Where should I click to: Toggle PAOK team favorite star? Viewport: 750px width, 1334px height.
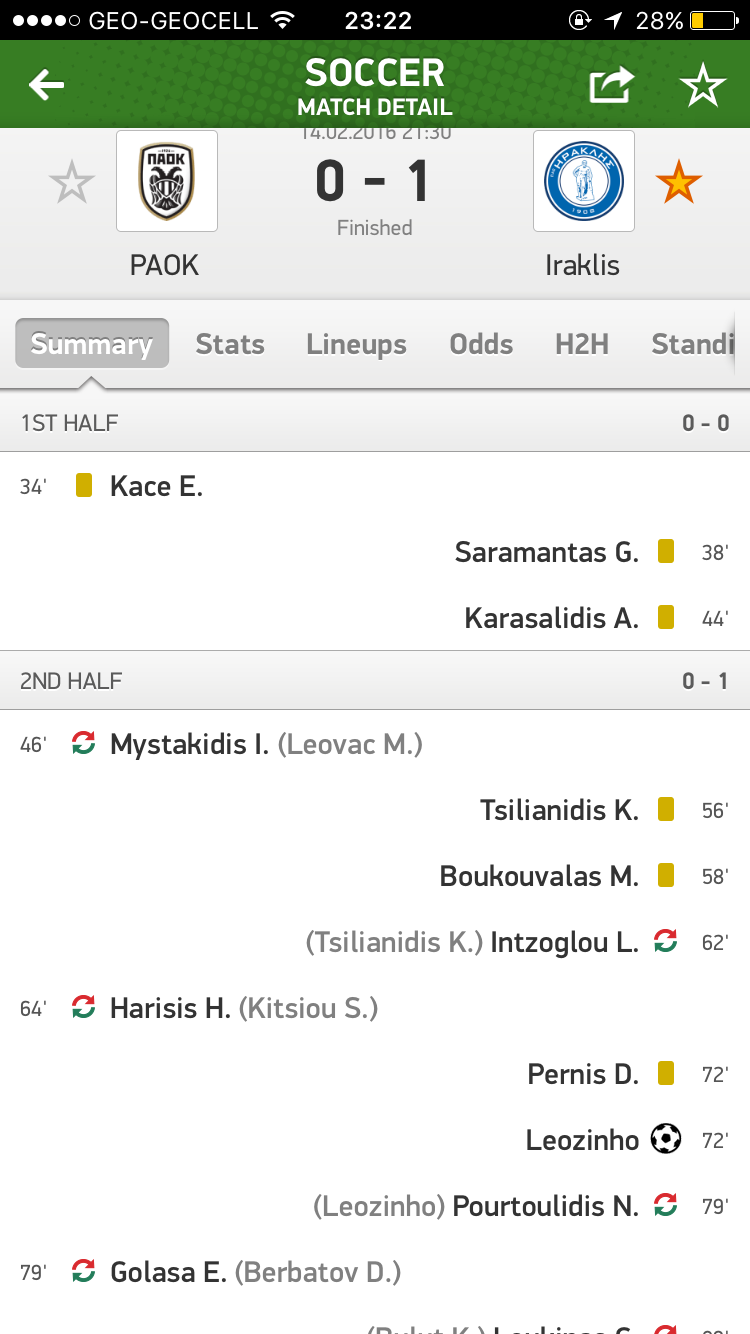click(x=72, y=183)
